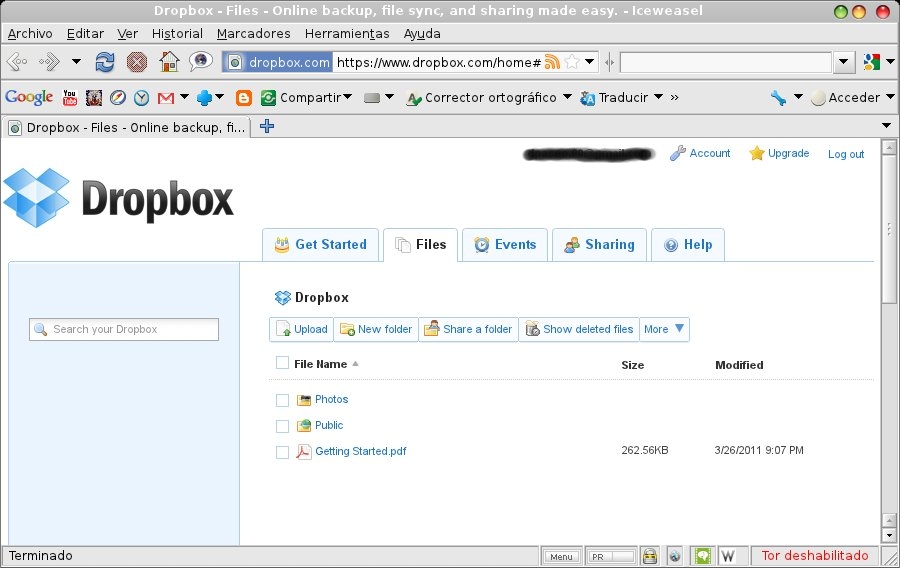Toggle the select-all File Name checkbox
Image resolution: width=900 pixels, height=568 pixels.
282,363
